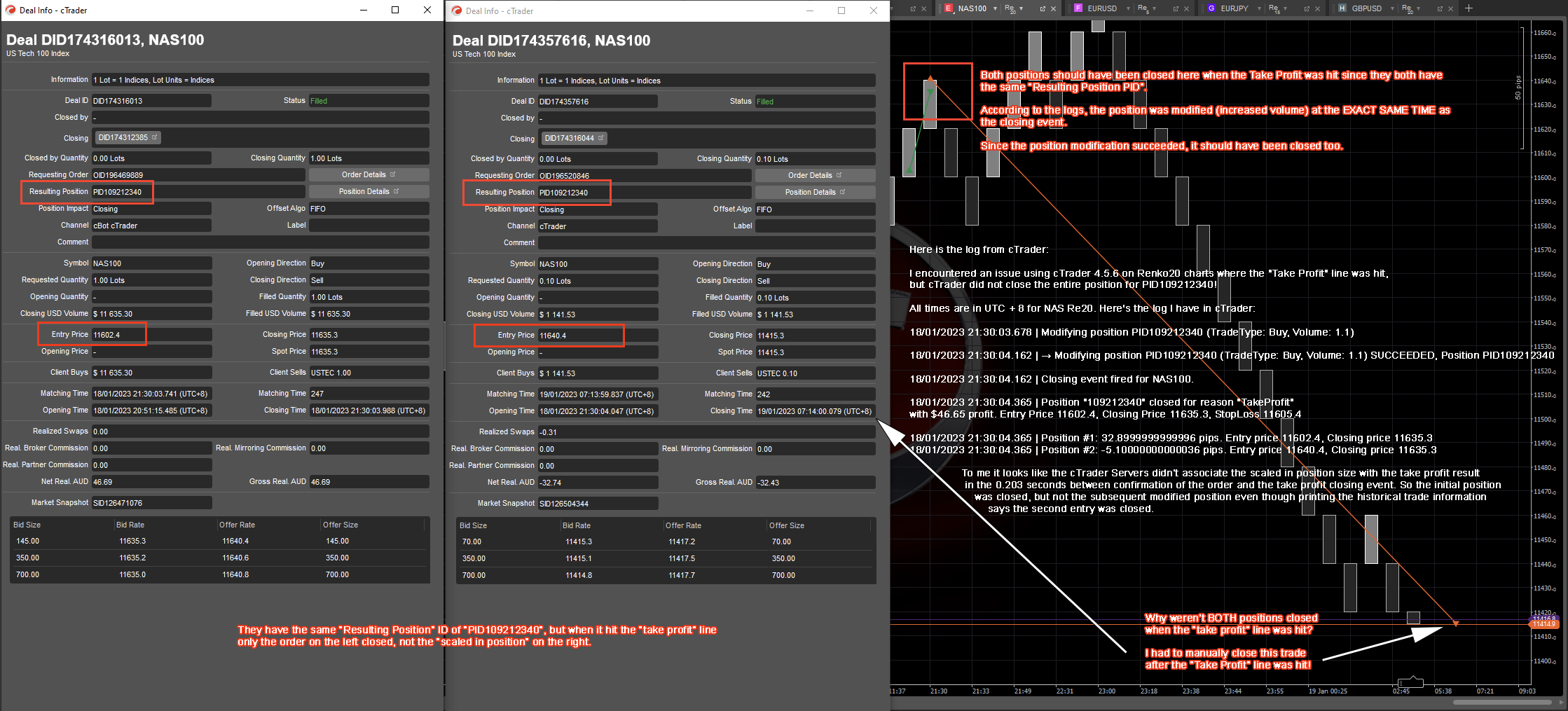Click the H badge on GBPUSD tab
Viewport: 1568px width, 711px height.
tap(1342, 8)
